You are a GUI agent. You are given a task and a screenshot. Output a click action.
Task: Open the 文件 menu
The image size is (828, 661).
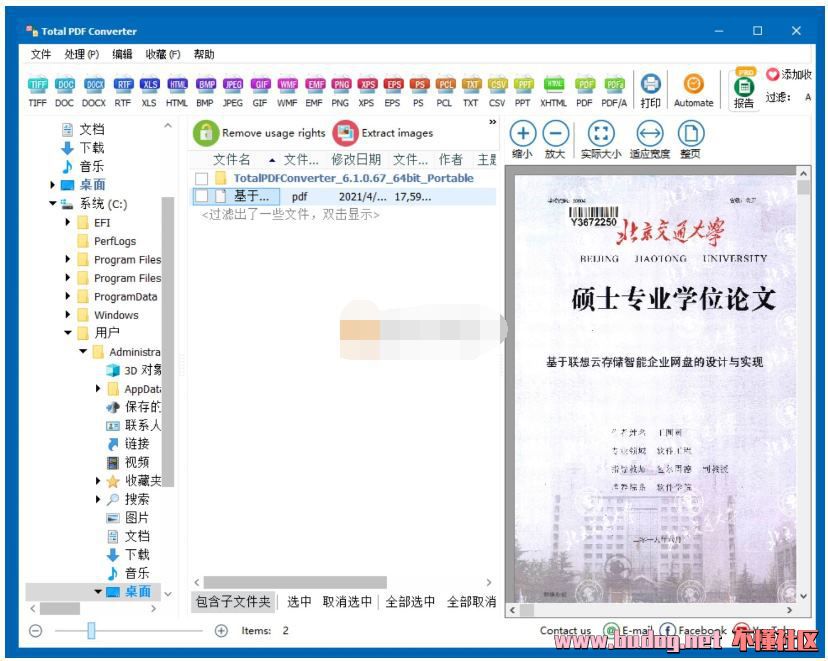41,54
